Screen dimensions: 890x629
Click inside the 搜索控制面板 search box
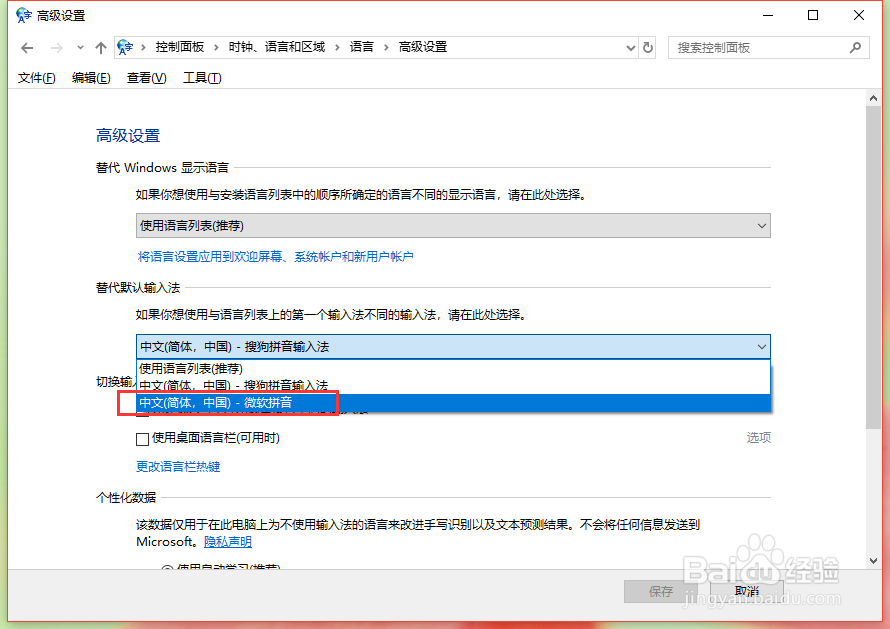(760, 47)
